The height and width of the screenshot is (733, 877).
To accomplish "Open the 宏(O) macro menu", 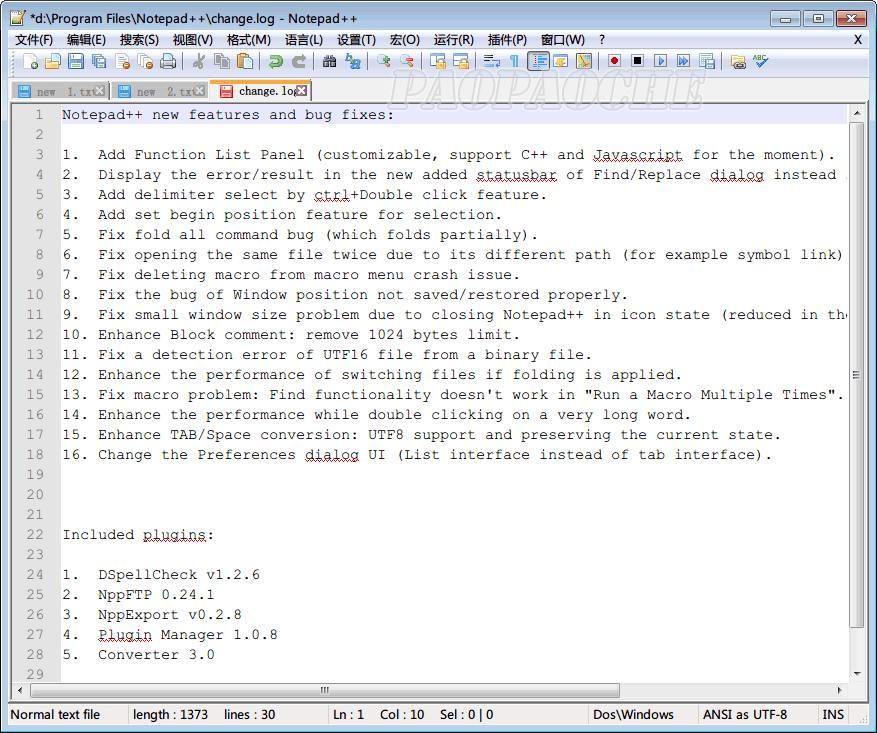I will pos(404,40).
